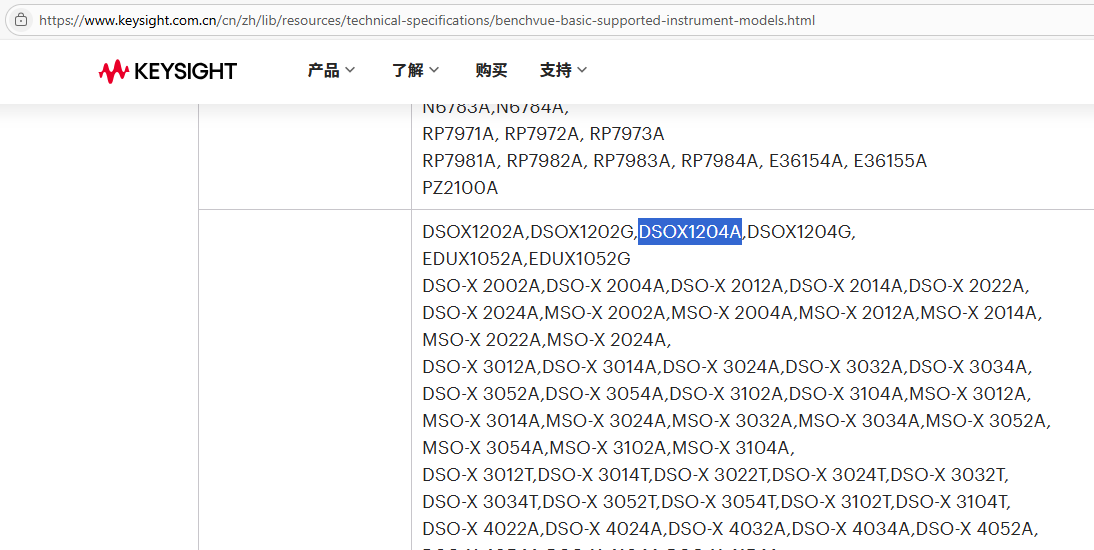Screen dimensions: 1094x550
Task: Click the RP7972A model text
Action: coord(544,133)
